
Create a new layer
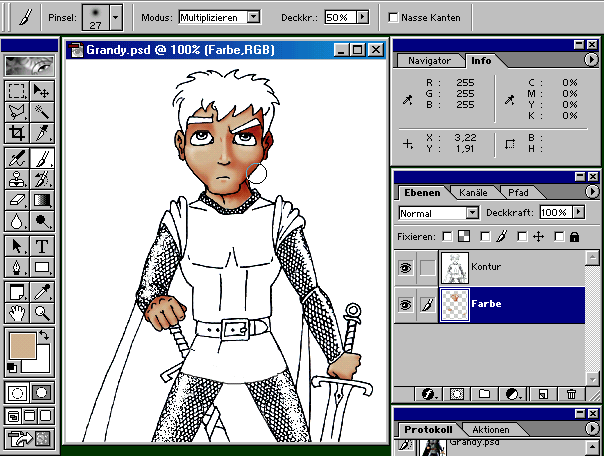(543, 394)
